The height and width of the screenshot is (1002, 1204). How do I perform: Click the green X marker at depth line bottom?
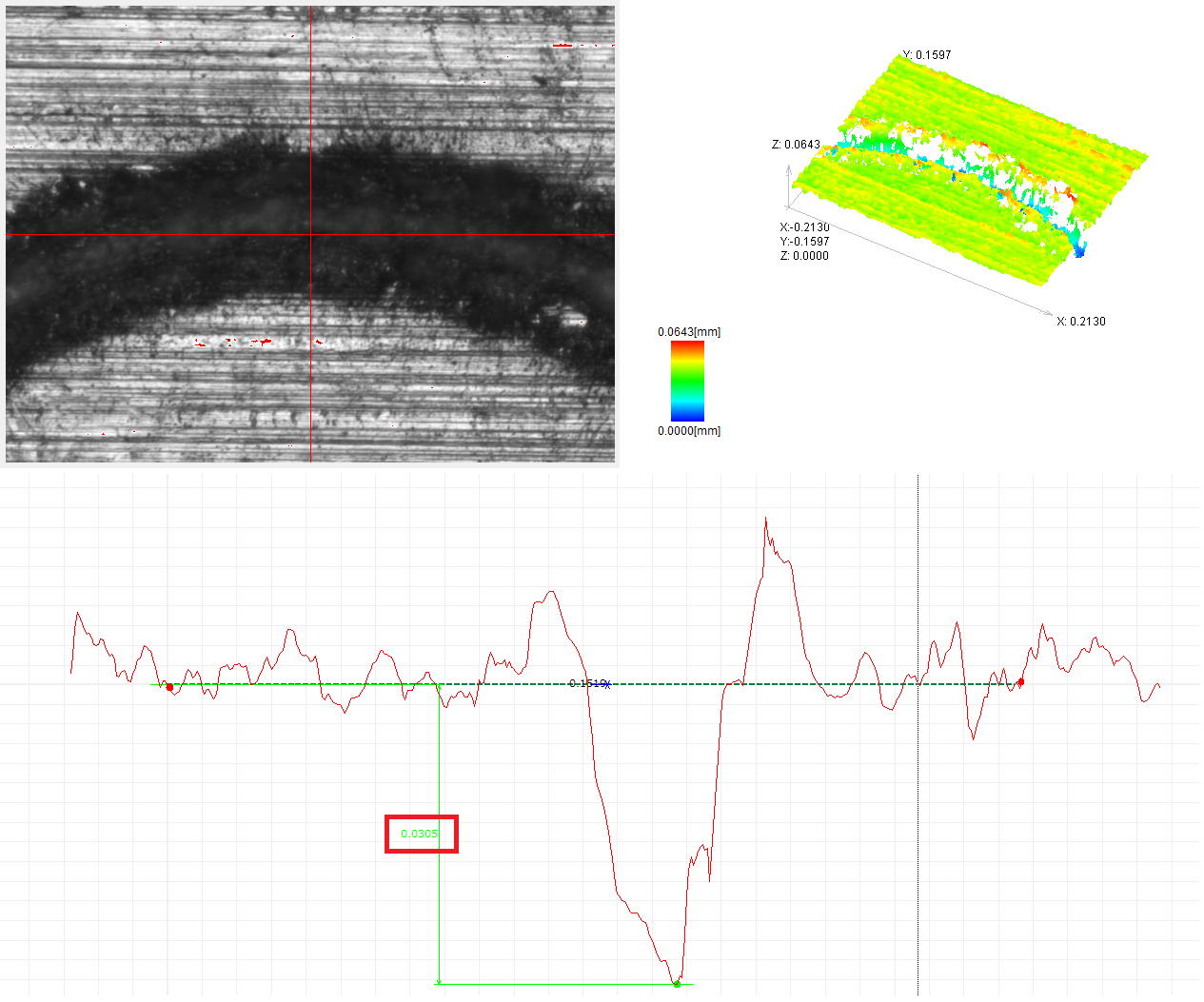click(439, 983)
